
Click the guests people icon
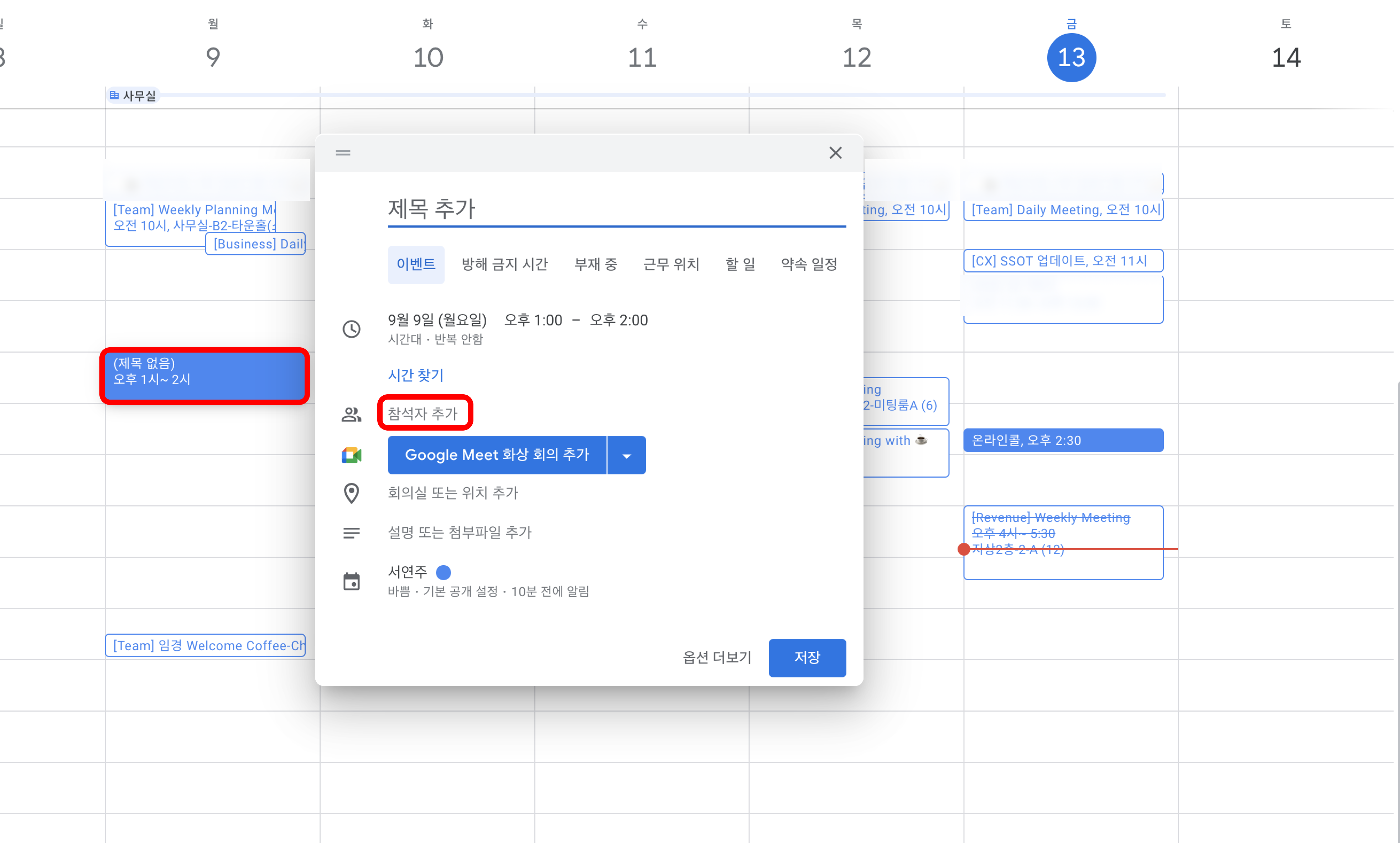click(x=351, y=415)
